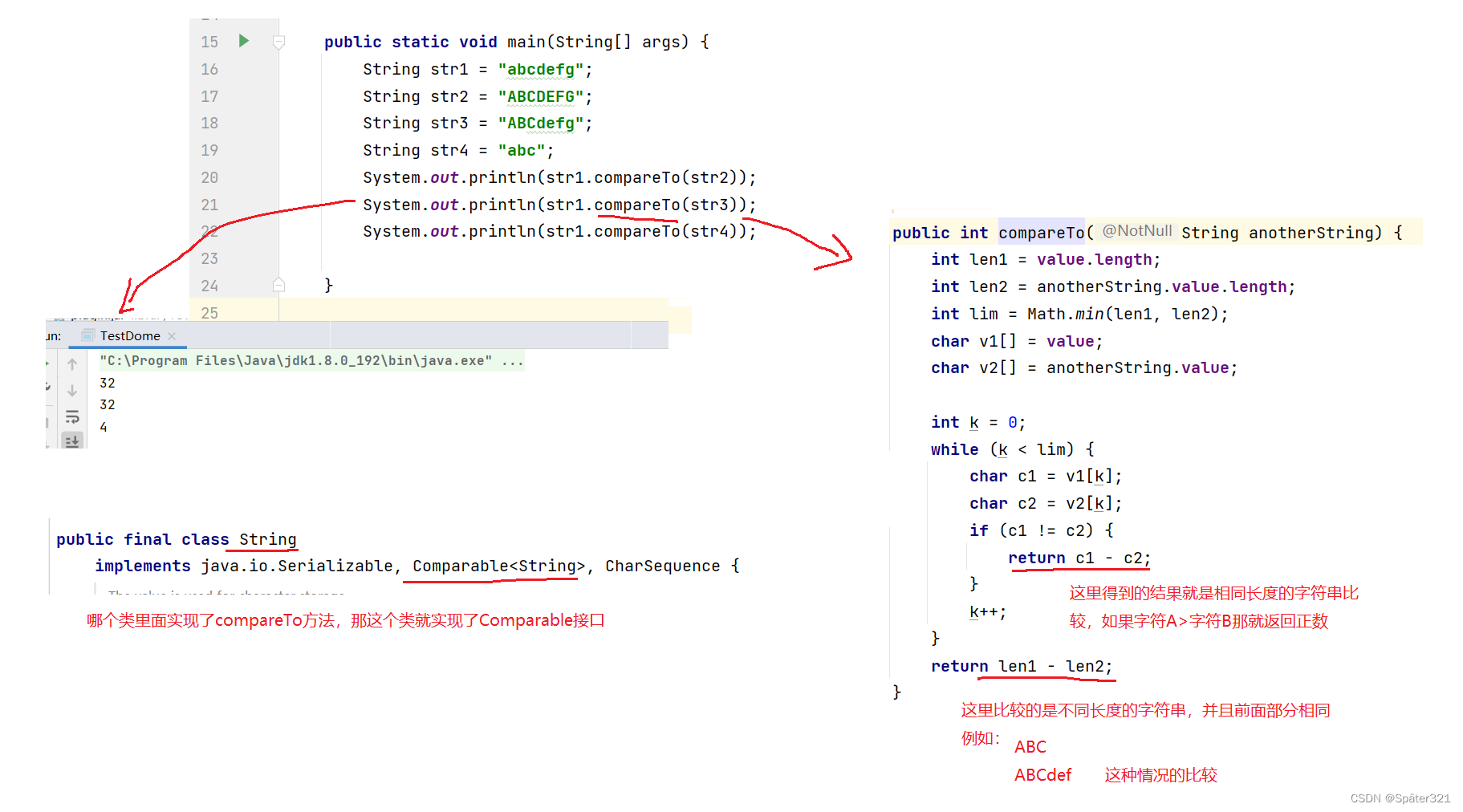Click compareTo in the str1.compareTo(str3) line
The height and width of the screenshot is (812, 1463).
(x=637, y=205)
